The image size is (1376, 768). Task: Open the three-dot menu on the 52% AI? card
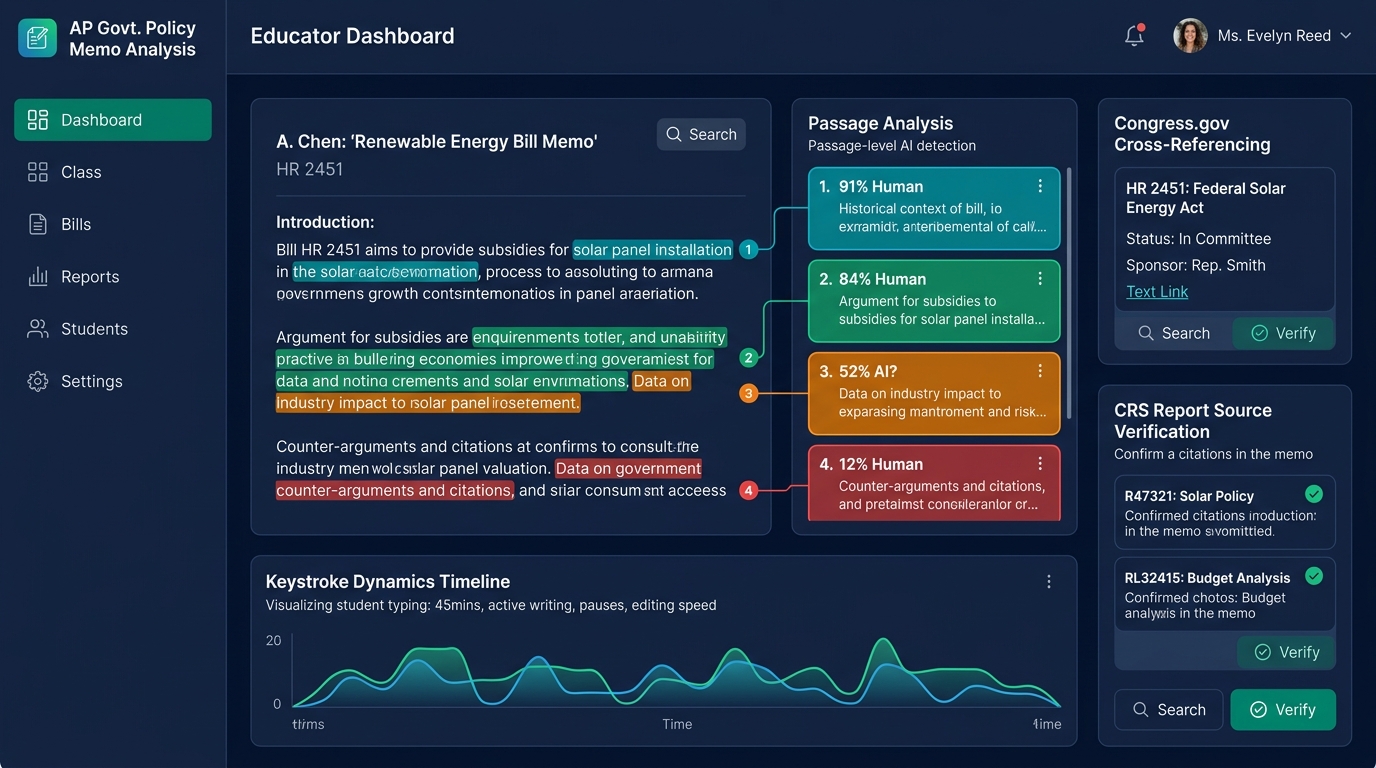[x=1040, y=371]
